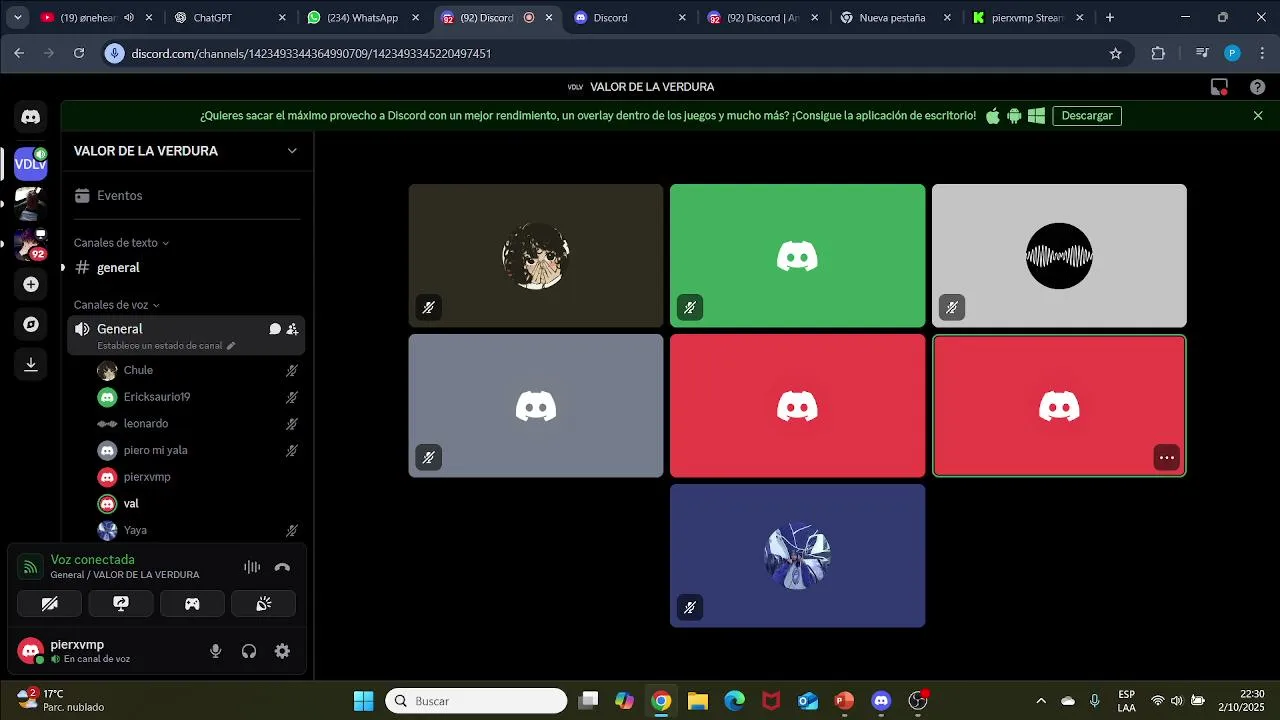Open the pop-out inbox icon top right

coord(1219,87)
